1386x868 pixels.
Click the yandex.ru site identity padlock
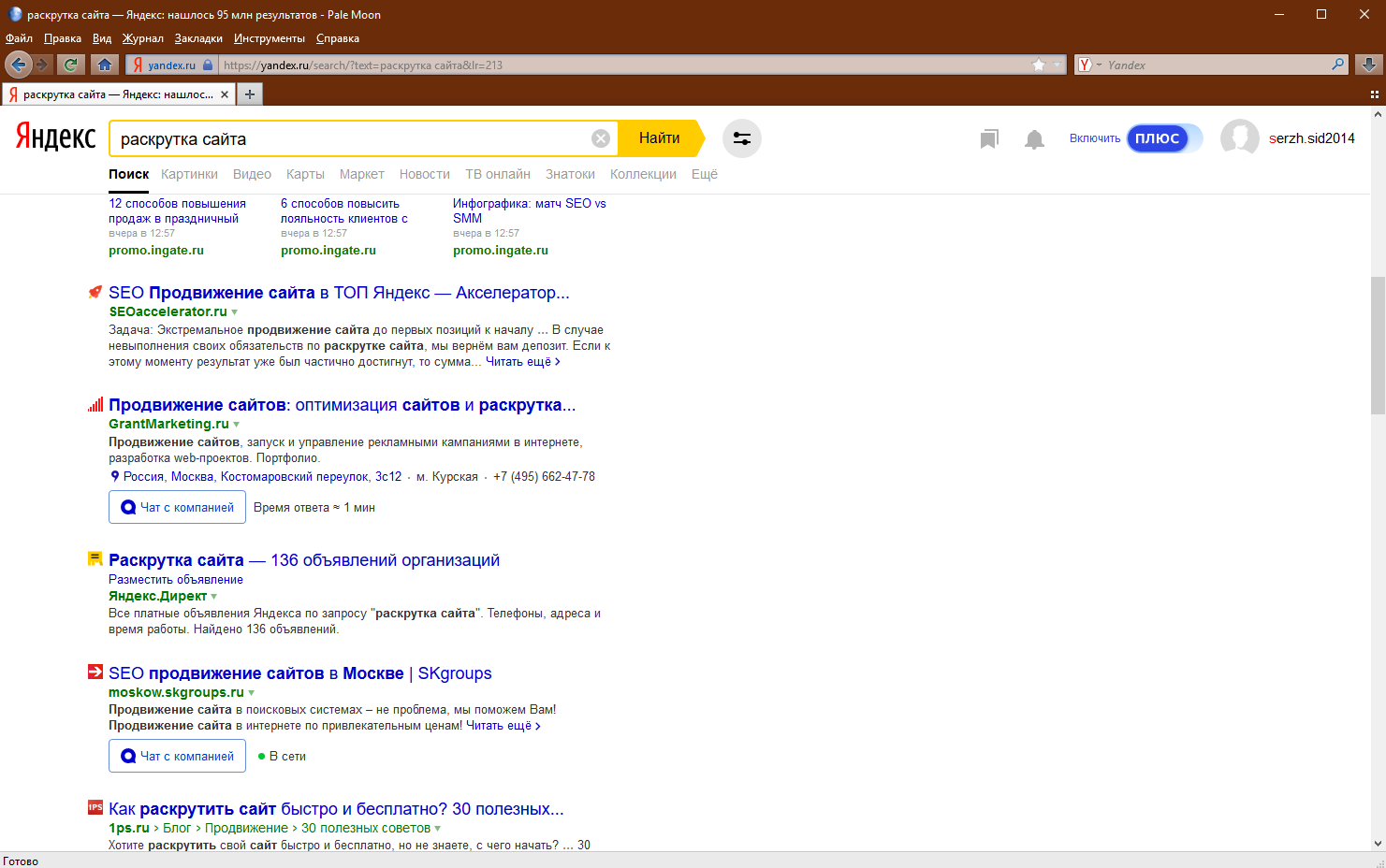208,65
